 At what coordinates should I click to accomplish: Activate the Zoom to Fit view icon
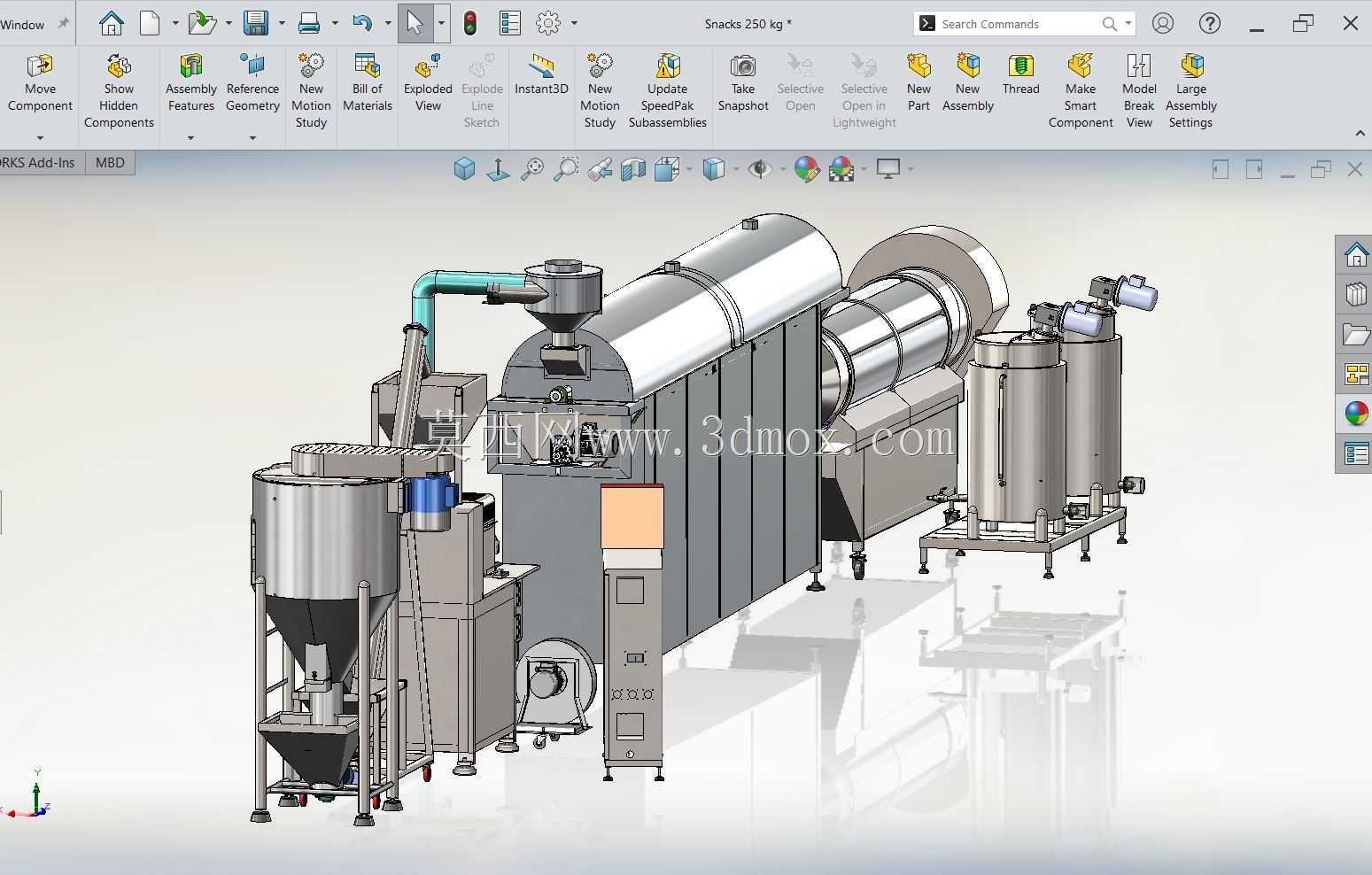click(531, 168)
